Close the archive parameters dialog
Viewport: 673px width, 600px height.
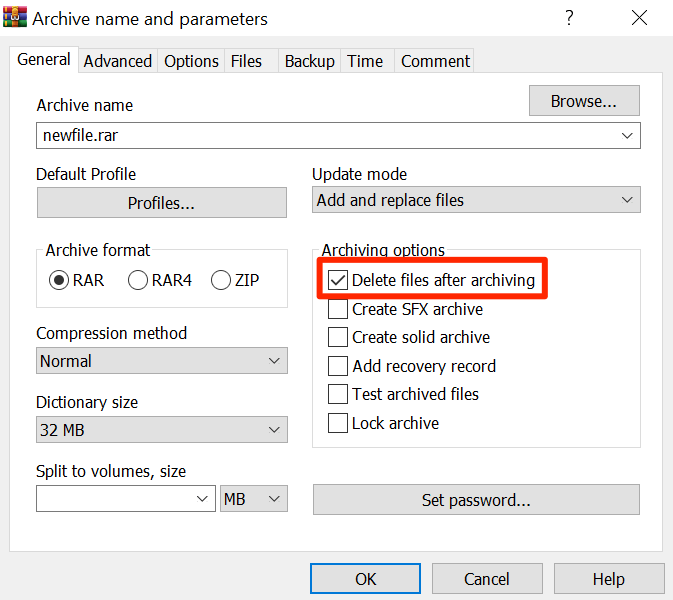coord(640,18)
